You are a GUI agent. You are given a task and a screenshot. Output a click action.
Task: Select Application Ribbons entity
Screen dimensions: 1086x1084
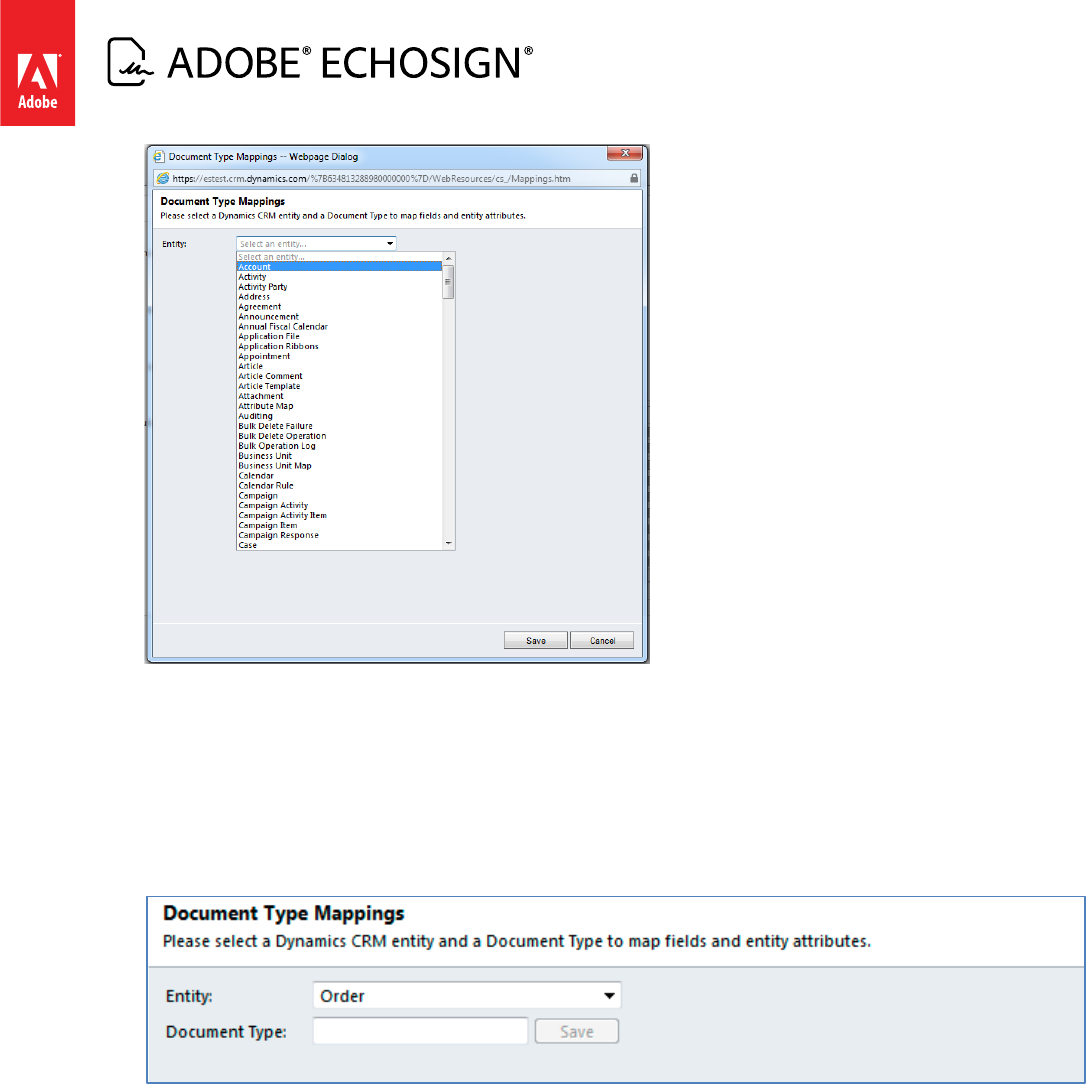339,346
